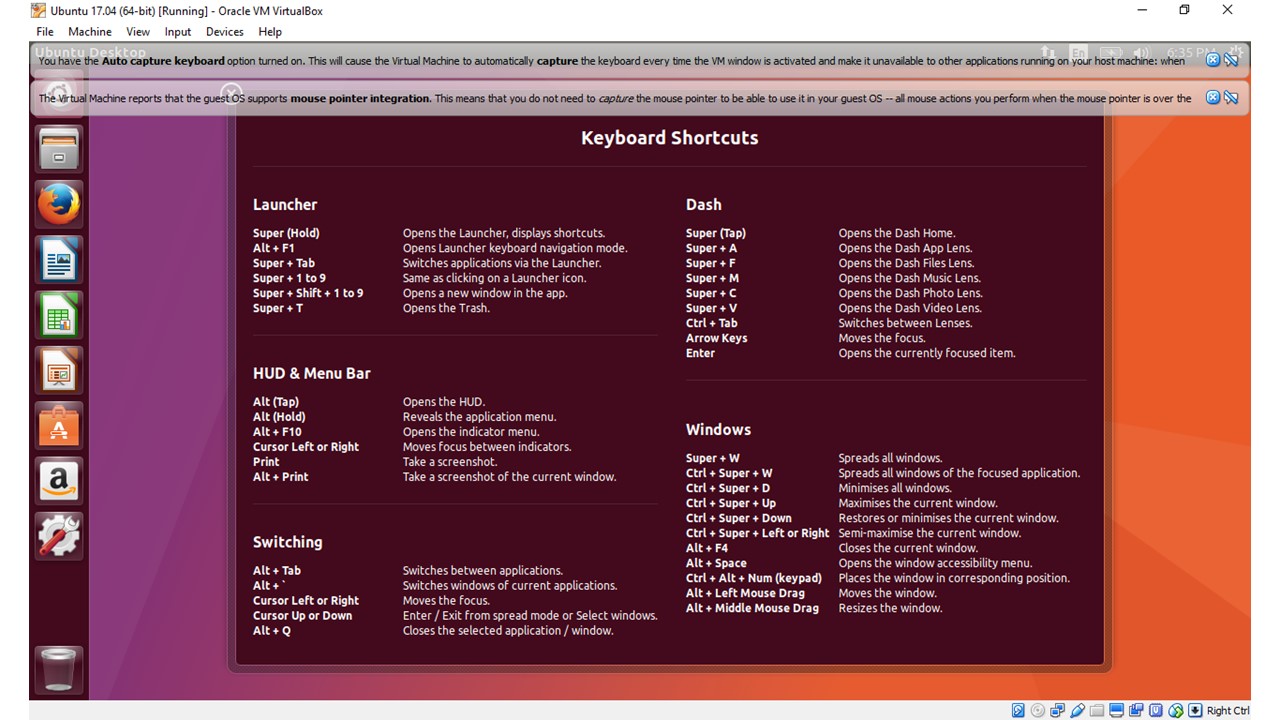Open the Ubuntu Software store icon
The image size is (1280, 720).
pos(59,427)
